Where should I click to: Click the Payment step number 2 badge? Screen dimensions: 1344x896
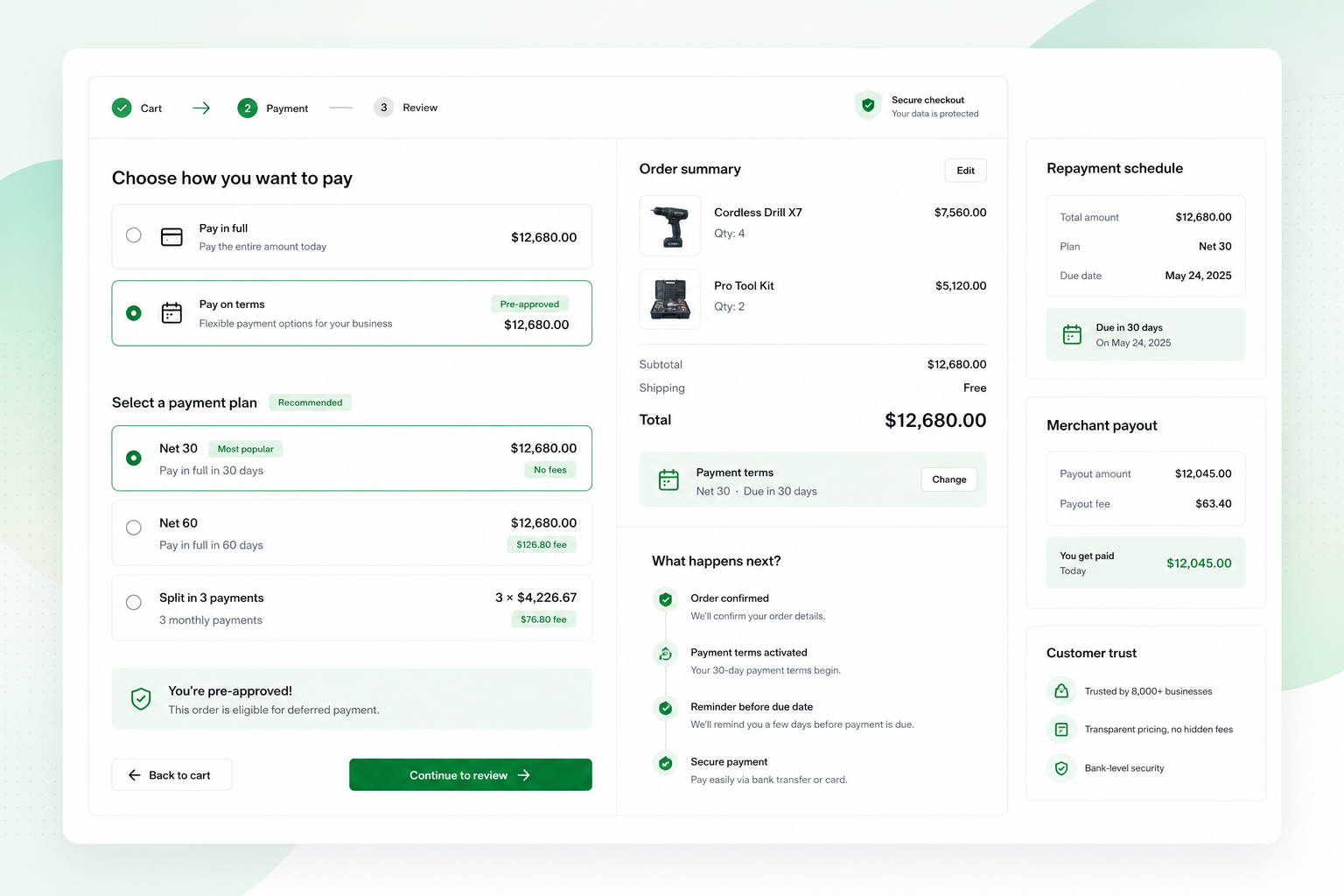point(248,108)
